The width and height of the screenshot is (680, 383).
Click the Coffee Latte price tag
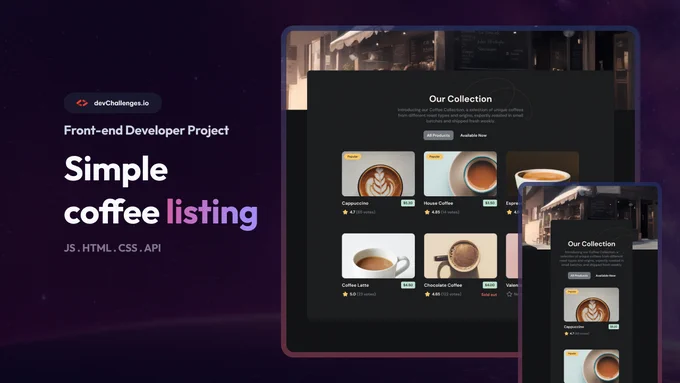(408, 285)
